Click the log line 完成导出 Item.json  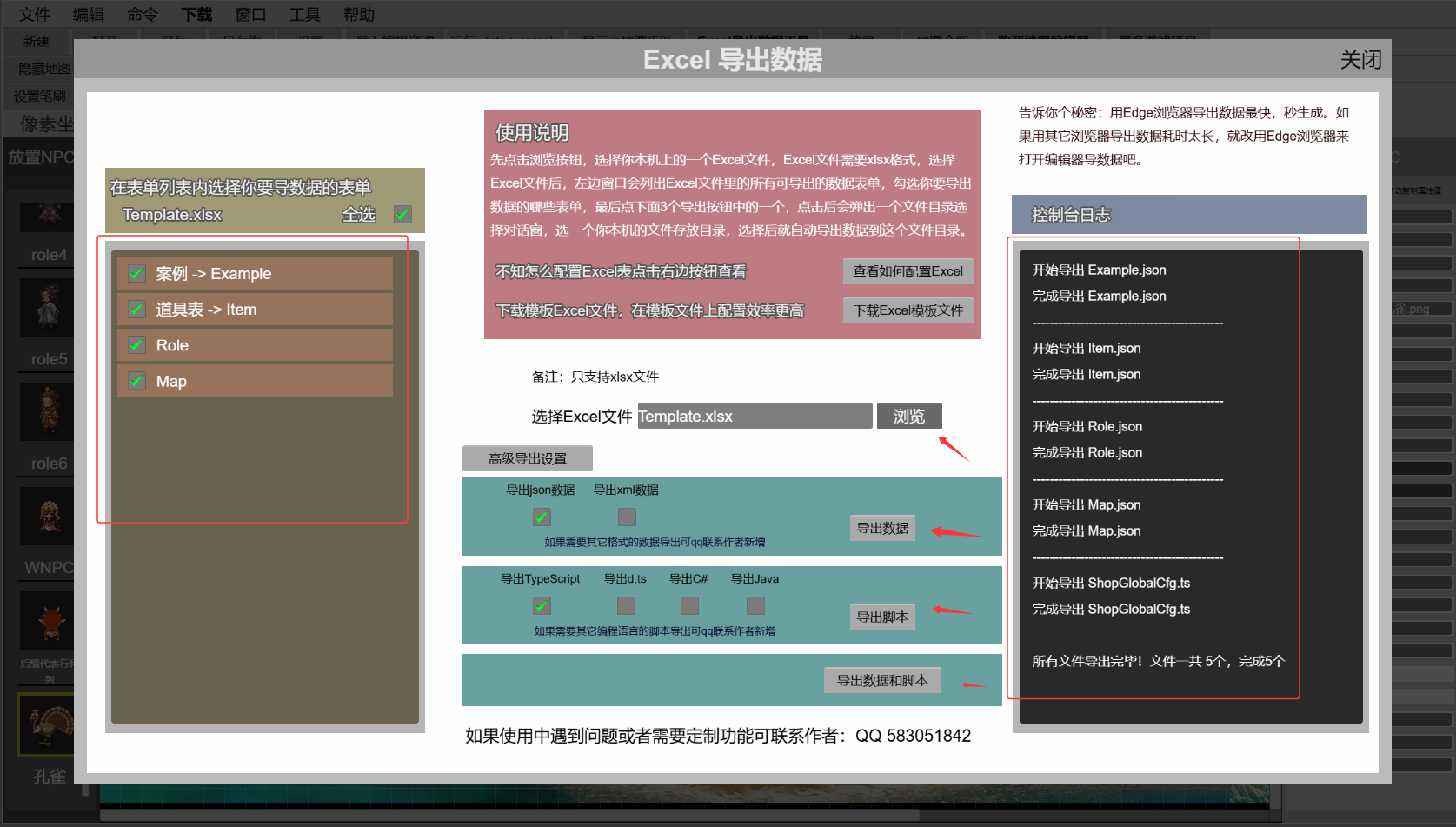[1086, 374]
